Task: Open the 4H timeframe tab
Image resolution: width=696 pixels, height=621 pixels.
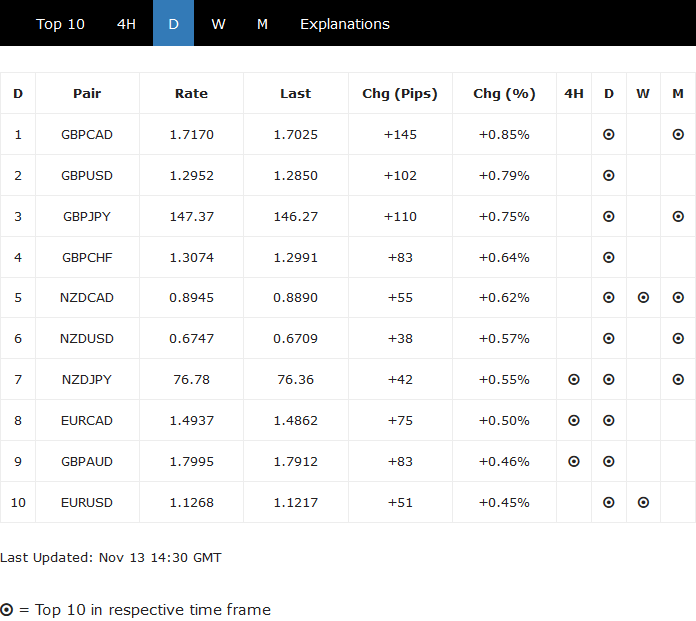Action: [x=126, y=24]
